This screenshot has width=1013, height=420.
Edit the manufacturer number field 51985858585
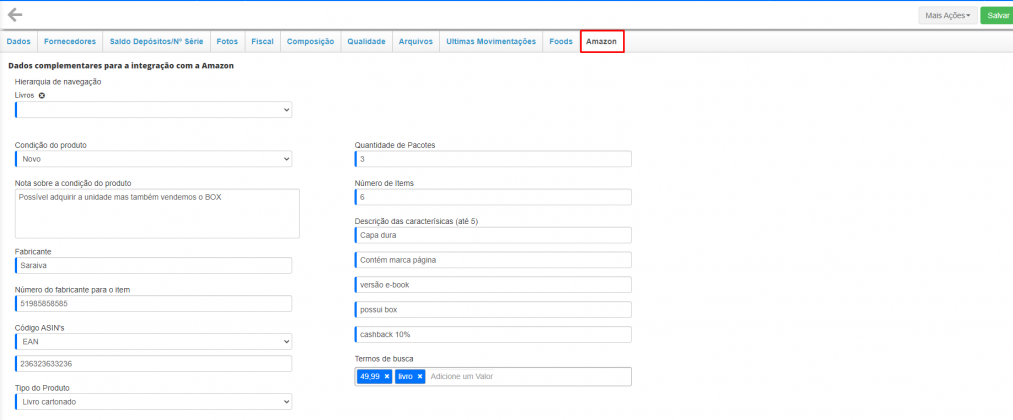click(x=153, y=303)
